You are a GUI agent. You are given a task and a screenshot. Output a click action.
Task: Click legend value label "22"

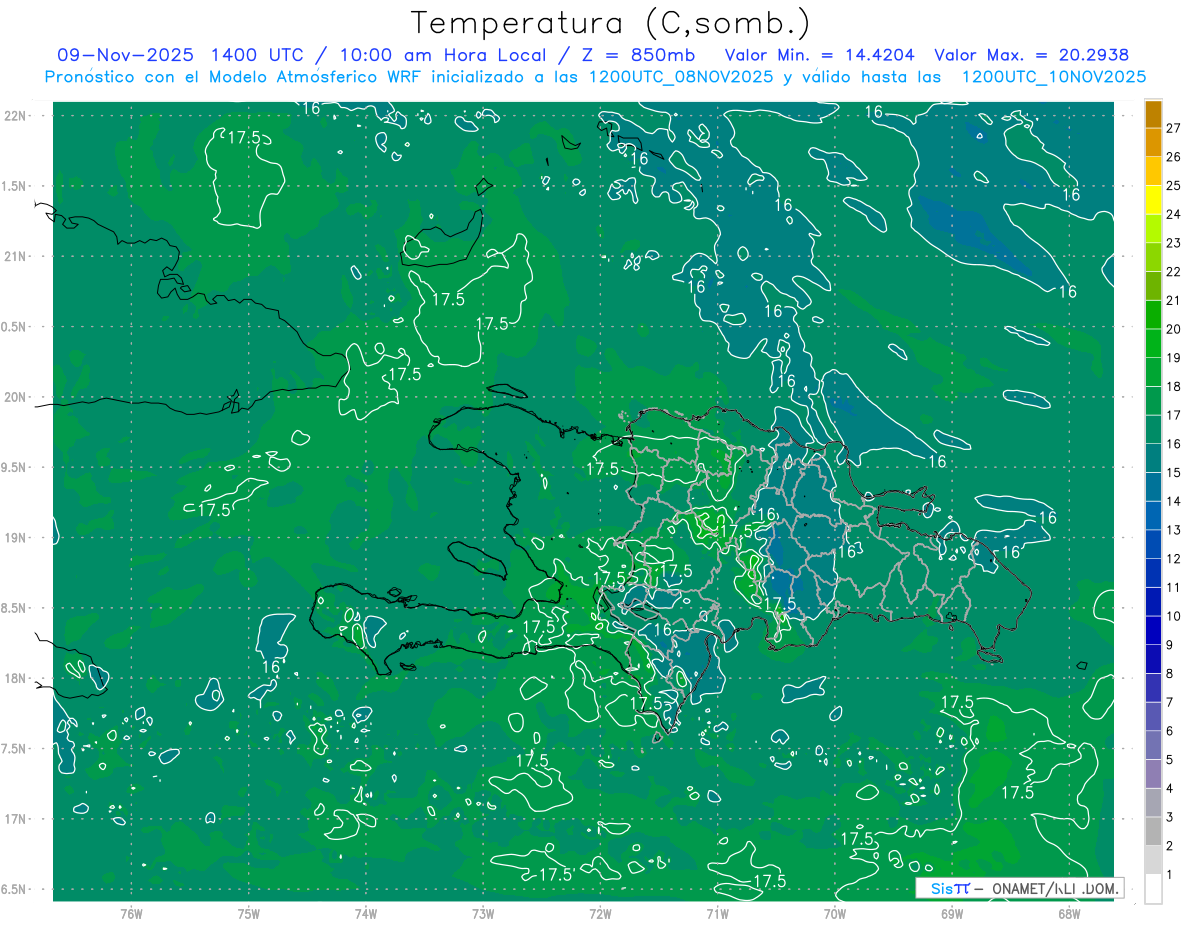pos(1174,272)
